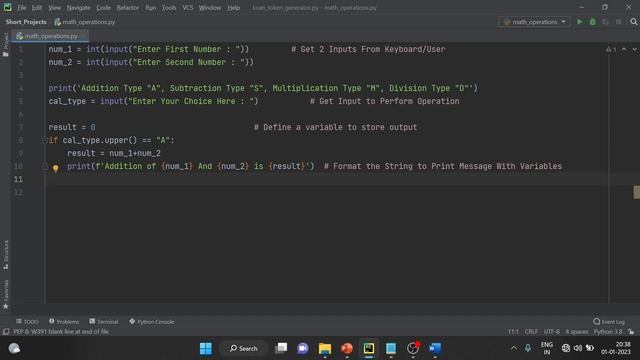
Task: Open the VCS menu
Action: pos(188,7)
